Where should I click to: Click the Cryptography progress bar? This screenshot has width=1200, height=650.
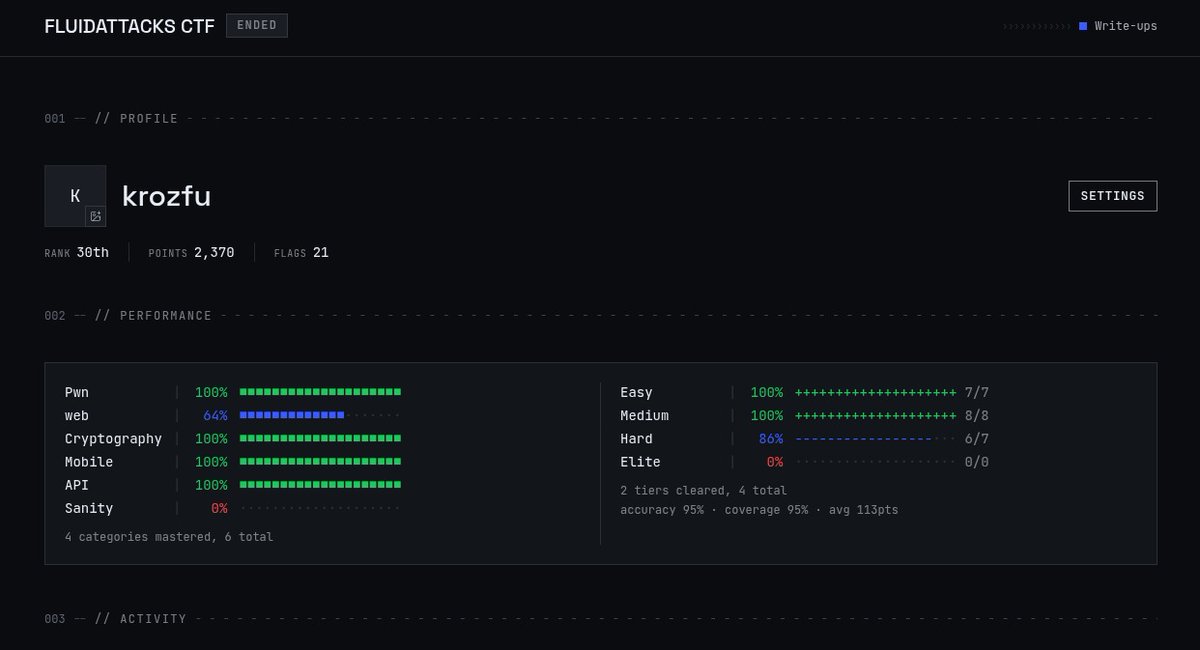tap(320, 439)
